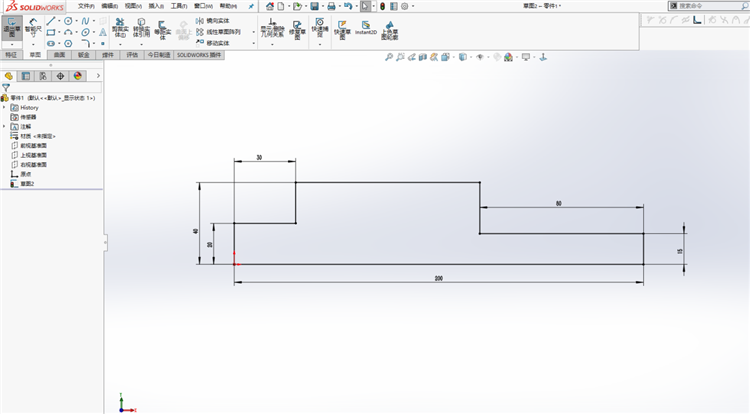This screenshot has height=414, width=750.
Task: Open dropdown under Quick Snaps
Action: tap(320, 44)
